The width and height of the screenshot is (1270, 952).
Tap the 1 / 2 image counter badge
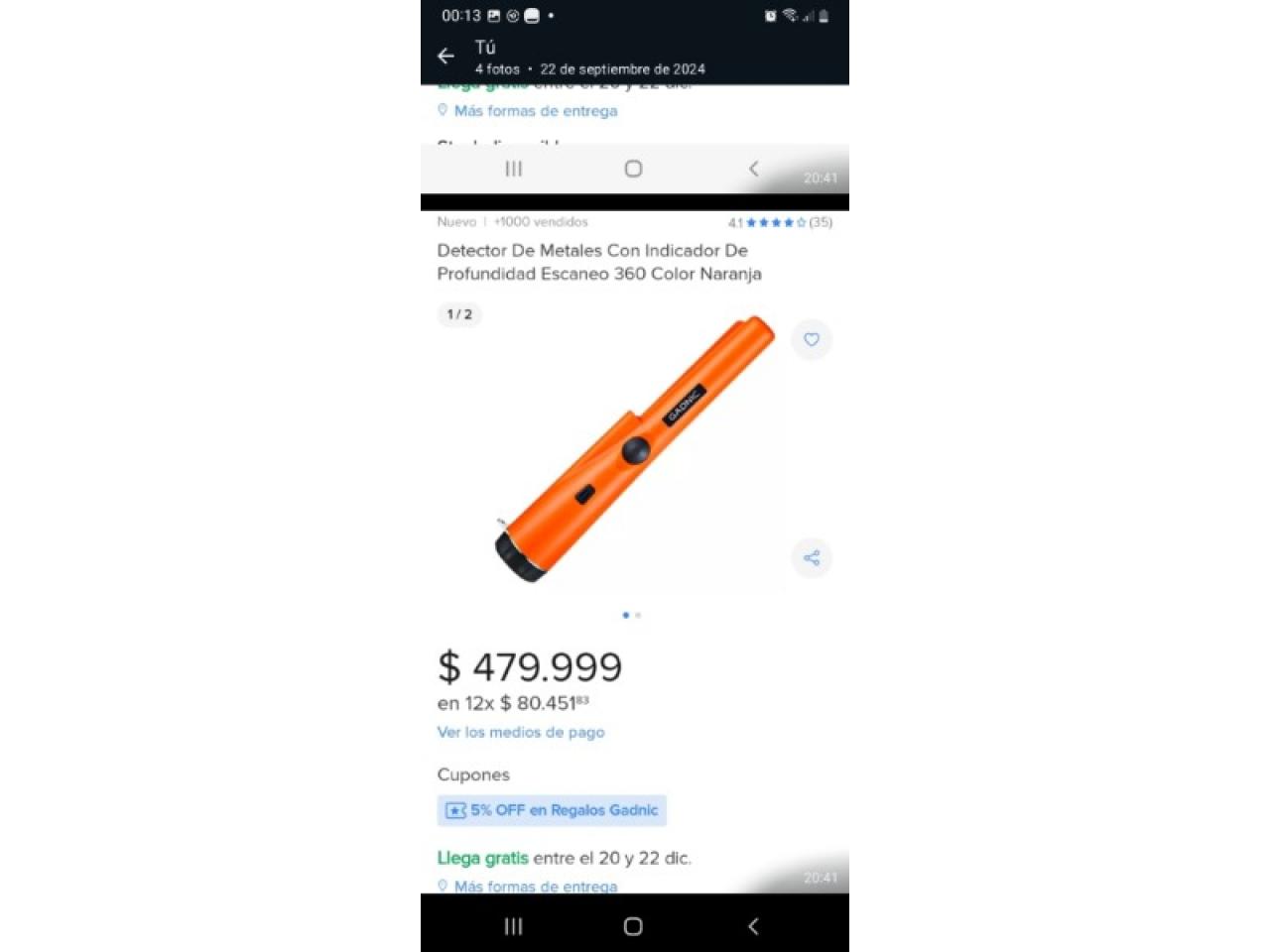(459, 314)
